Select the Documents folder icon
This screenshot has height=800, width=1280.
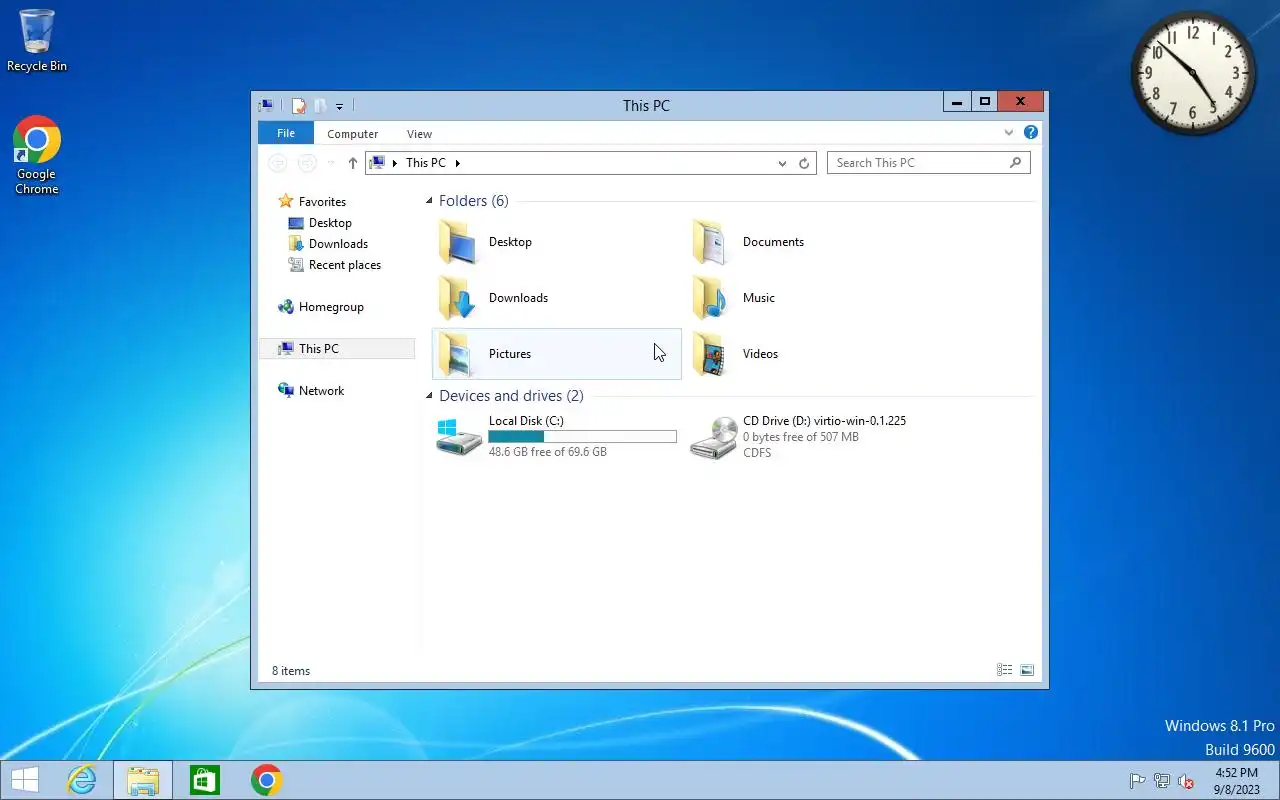712,242
